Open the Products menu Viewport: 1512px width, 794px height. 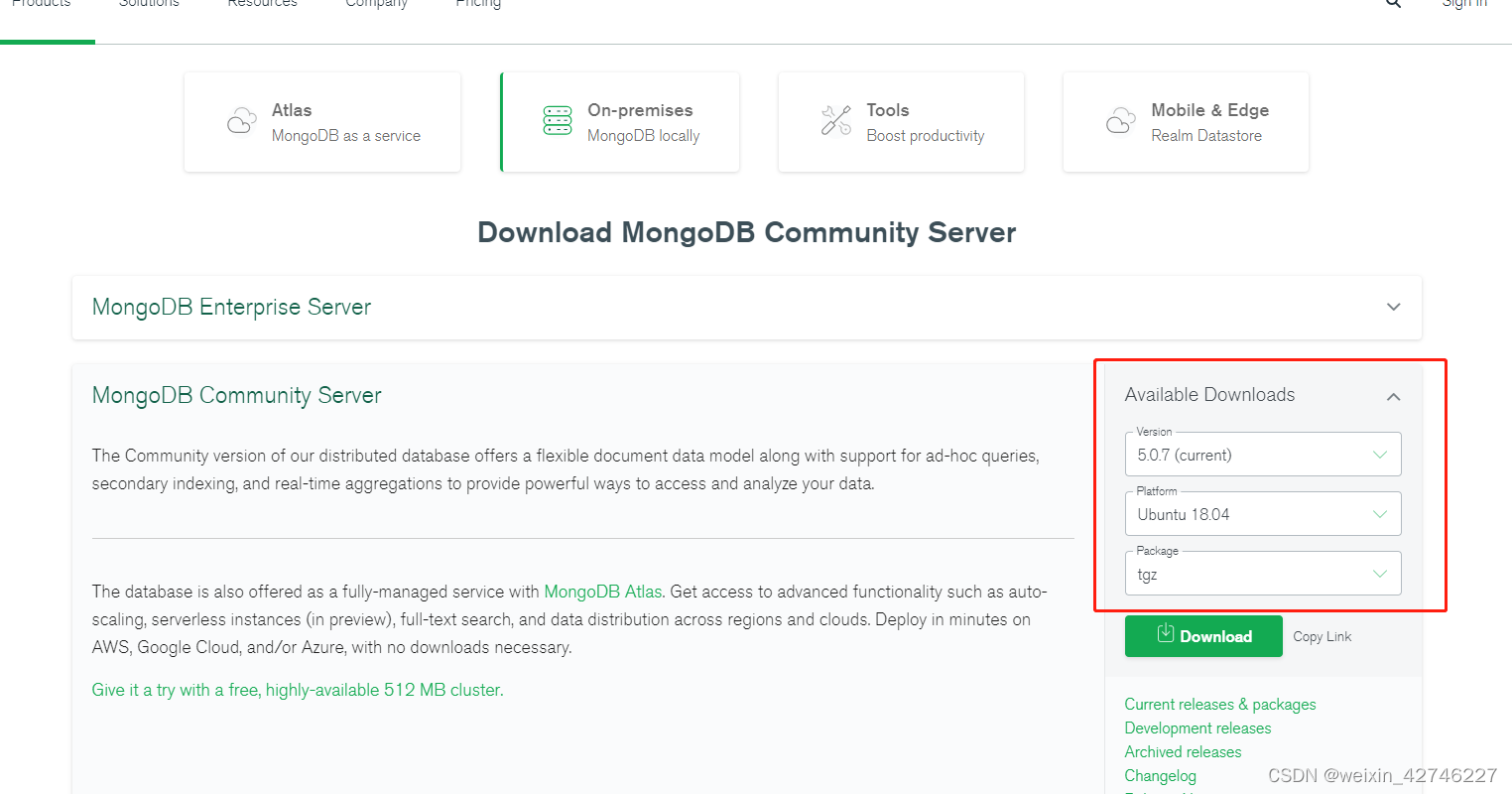(42, 4)
